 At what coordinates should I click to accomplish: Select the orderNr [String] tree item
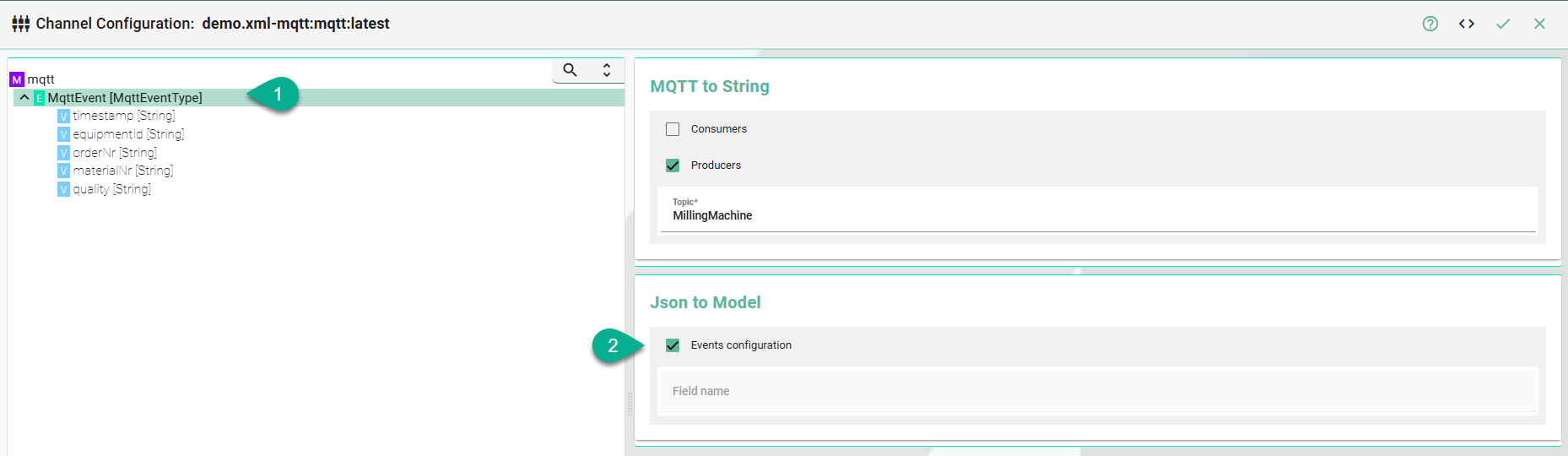[114, 153]
